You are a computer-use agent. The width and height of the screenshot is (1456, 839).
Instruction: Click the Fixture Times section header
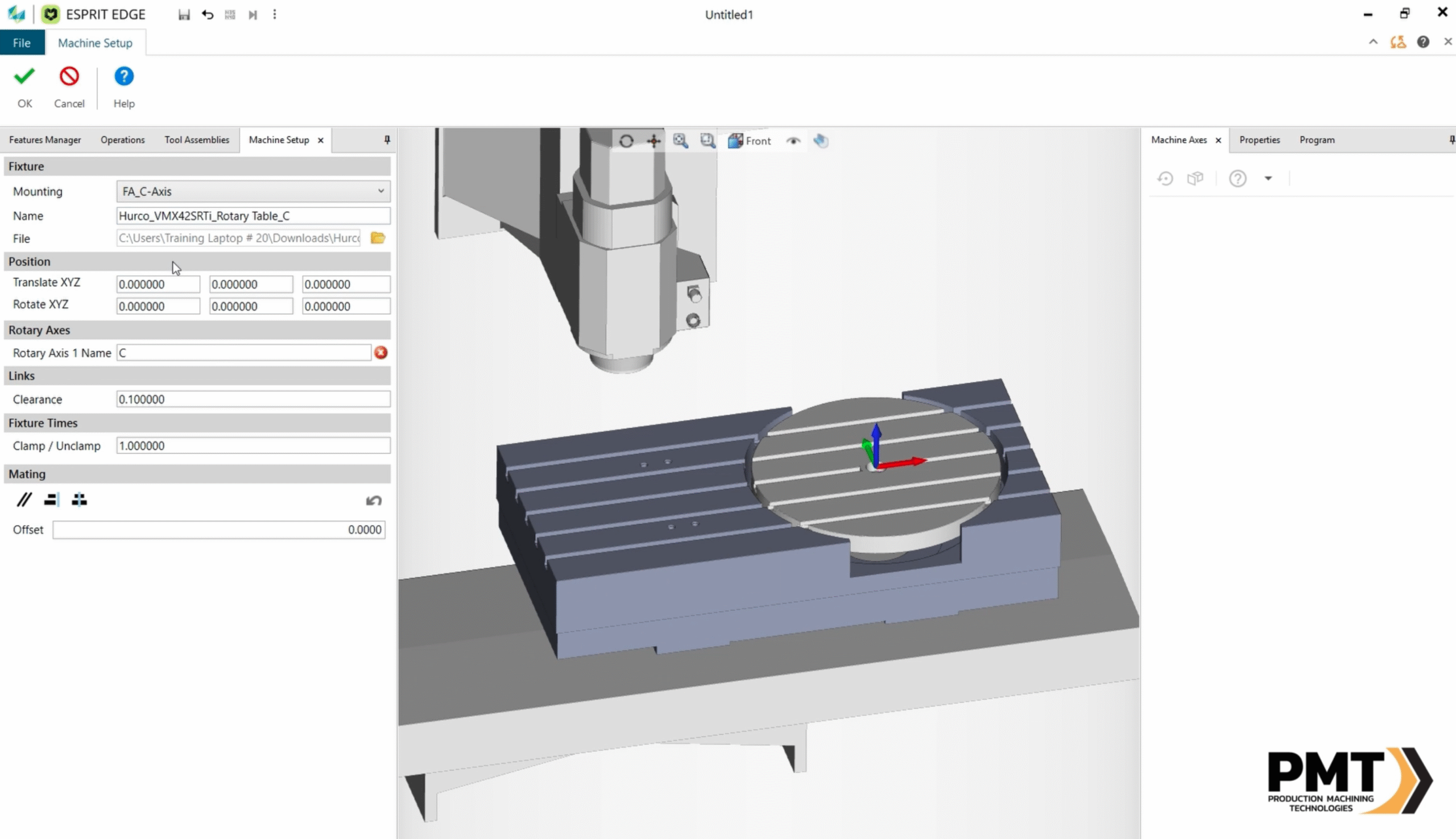[x=197, y=423]
